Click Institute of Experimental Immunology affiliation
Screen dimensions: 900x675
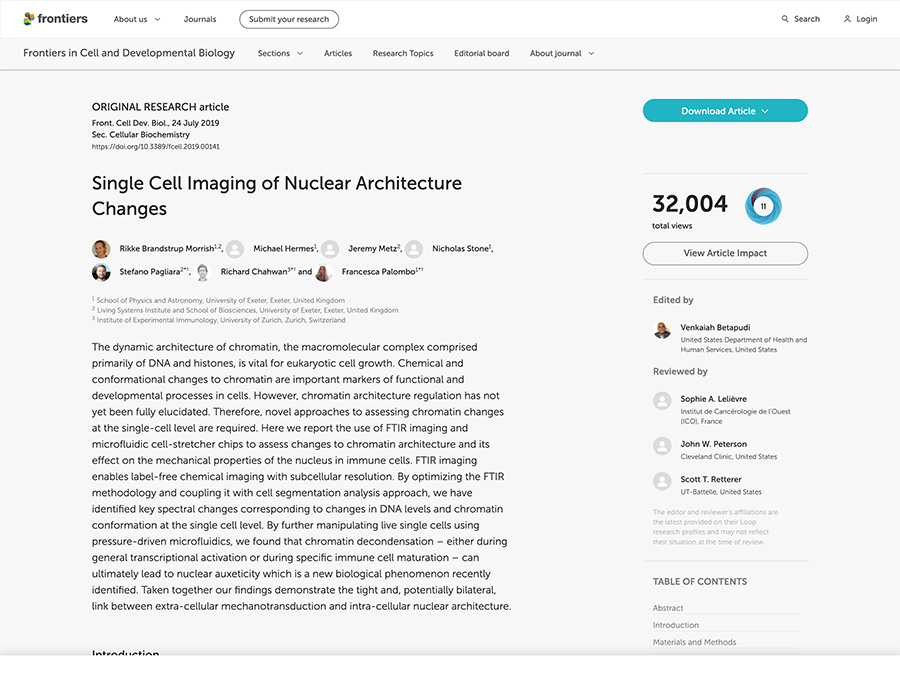pyautogui.click(x=220, y=320)
